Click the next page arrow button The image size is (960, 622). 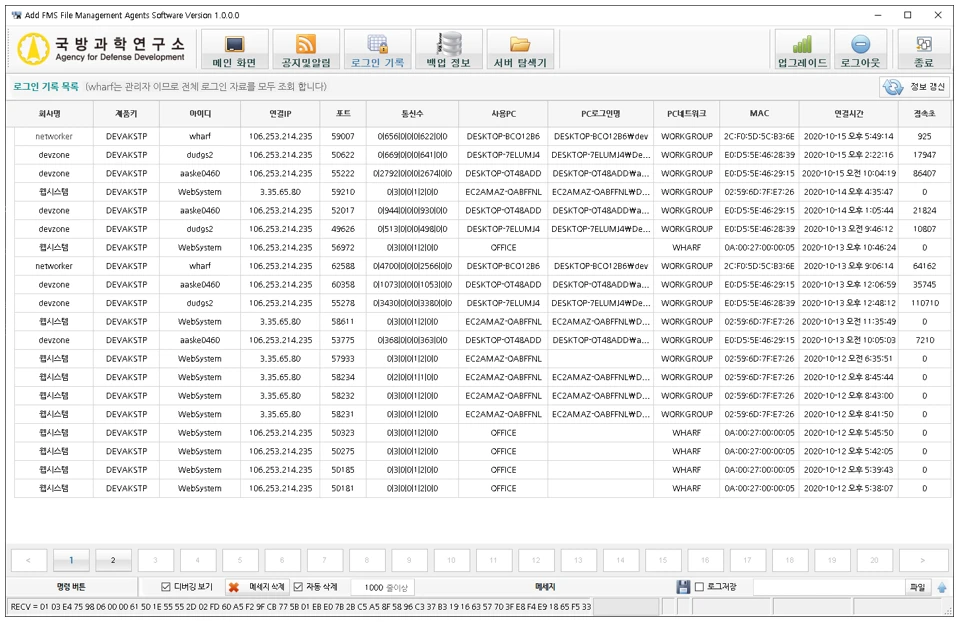(x=923, y=560)
